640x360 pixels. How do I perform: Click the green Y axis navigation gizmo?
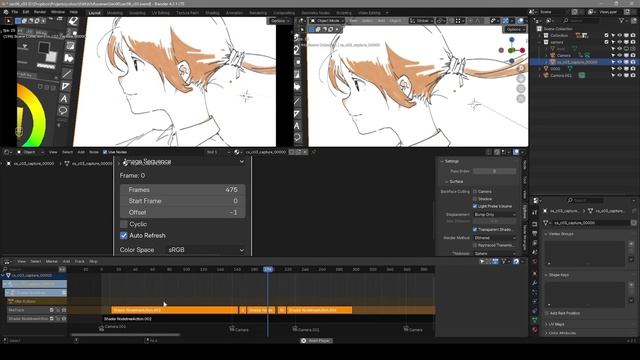click(511, 50)
